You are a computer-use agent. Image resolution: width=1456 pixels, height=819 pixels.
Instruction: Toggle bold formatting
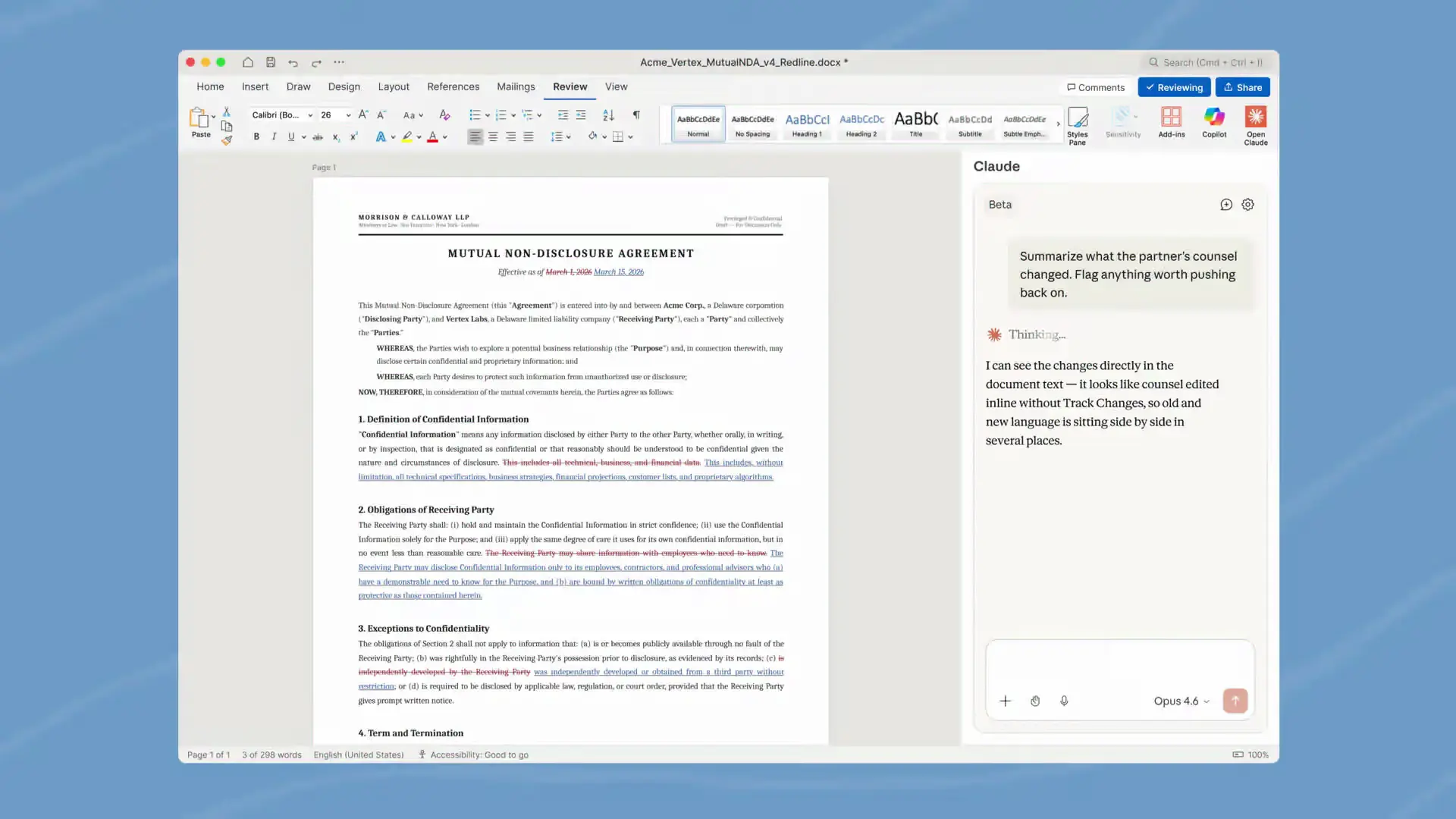pyautogui.click(x=256, y=137)
